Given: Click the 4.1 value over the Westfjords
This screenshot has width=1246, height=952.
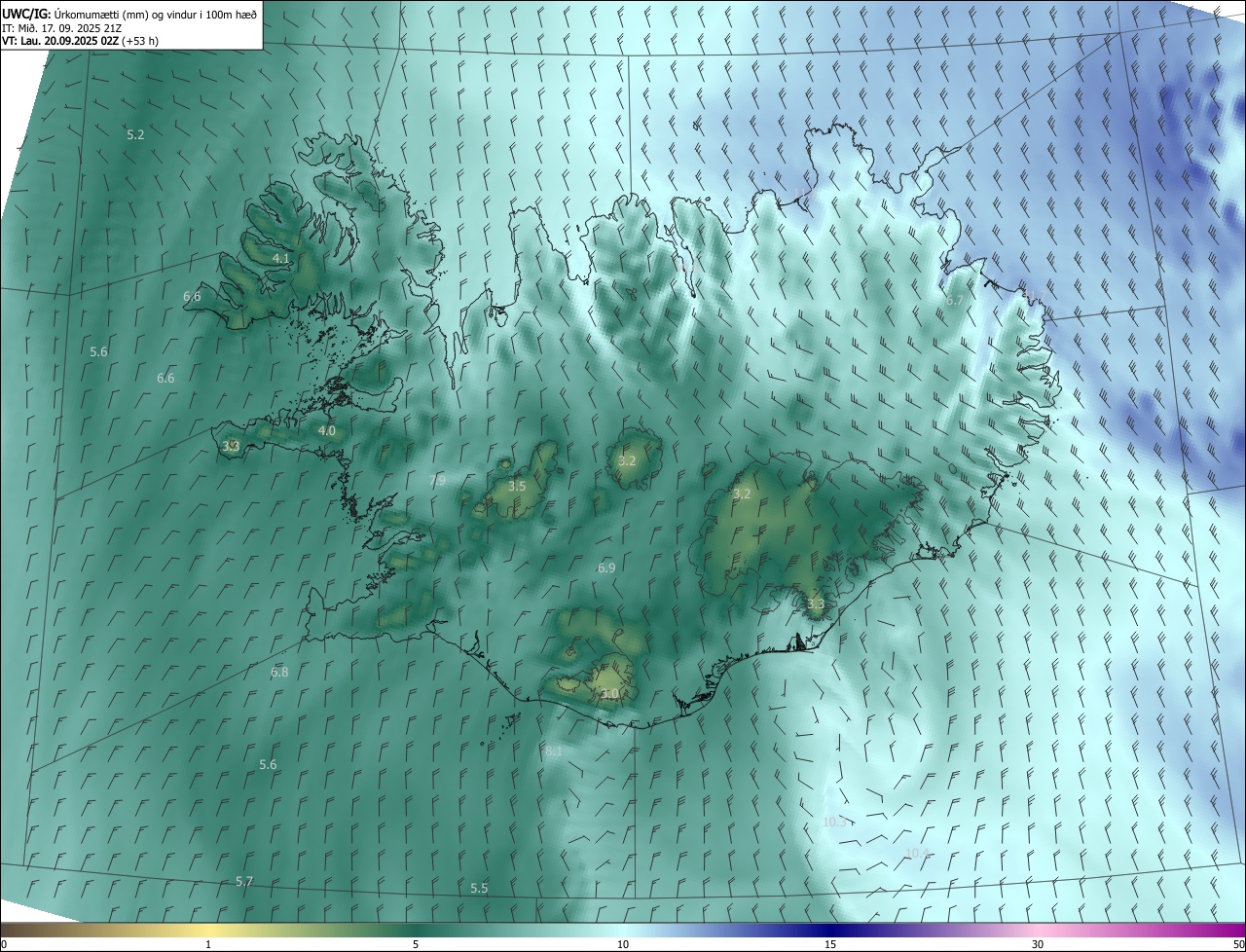Looking at the screenshot, I should click(281, 258).
